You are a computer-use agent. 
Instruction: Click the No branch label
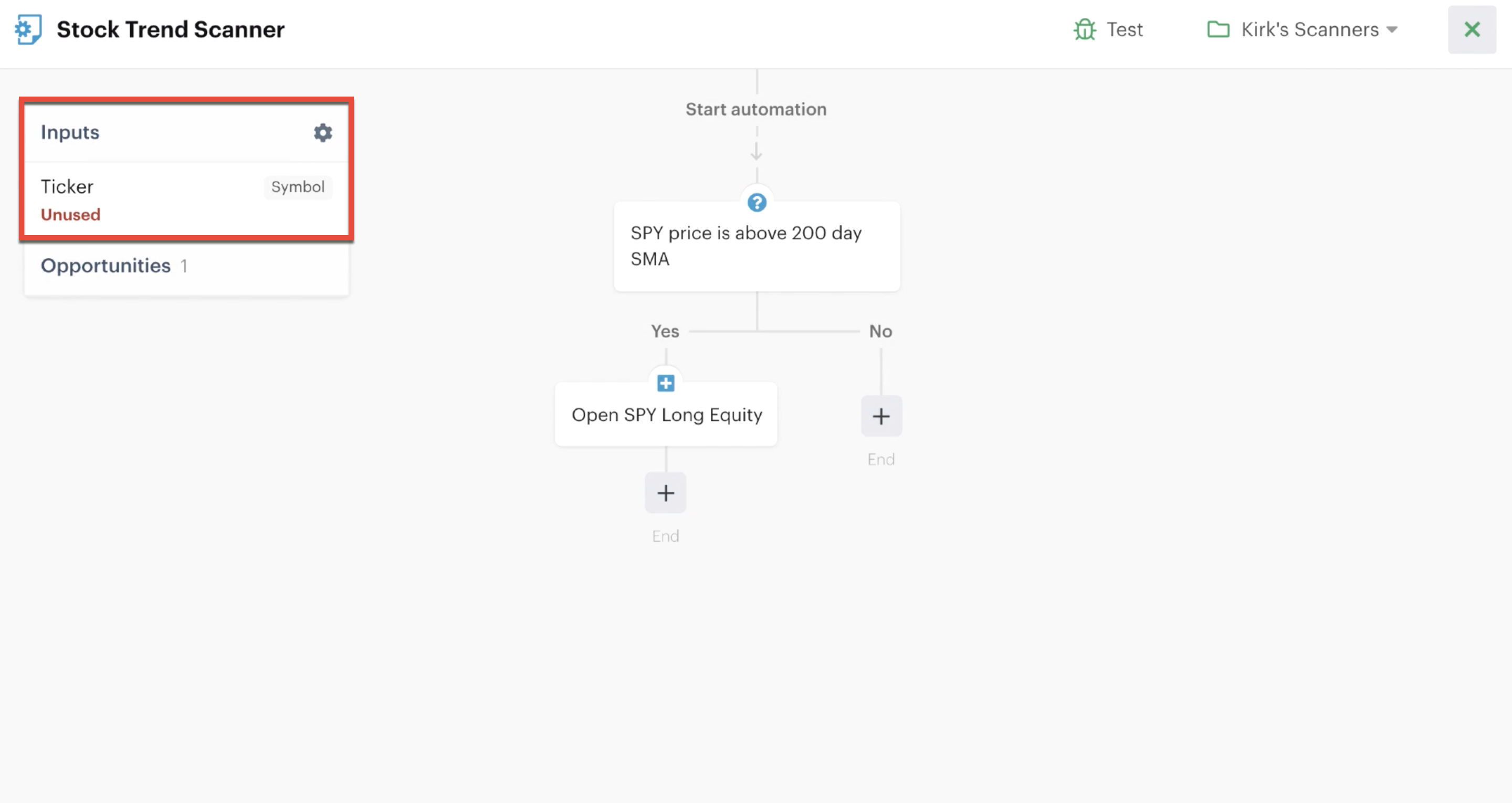(x=880, y=332)
